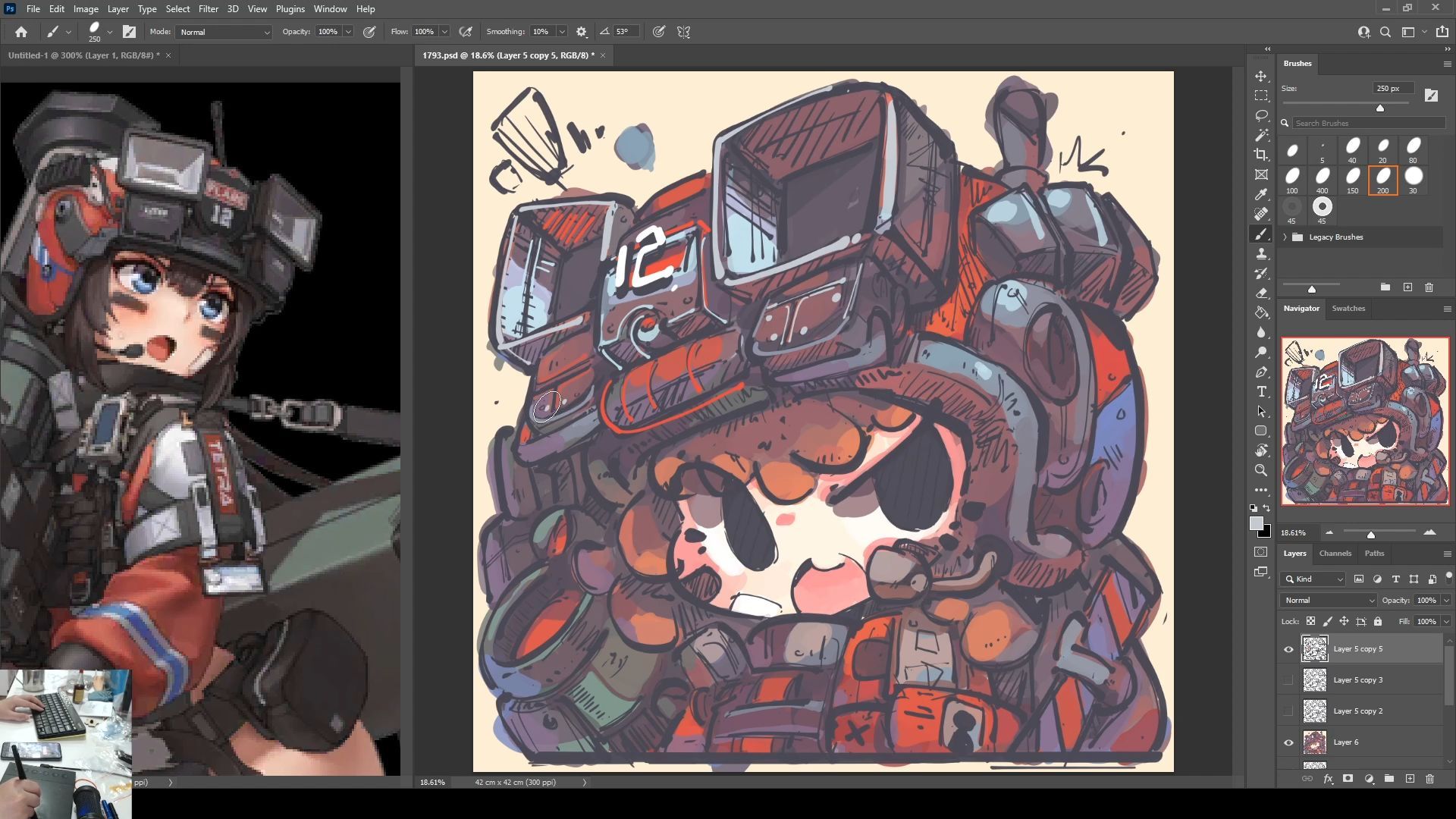
Task: Switch to the Channels tab
Action: point(1335,554)
